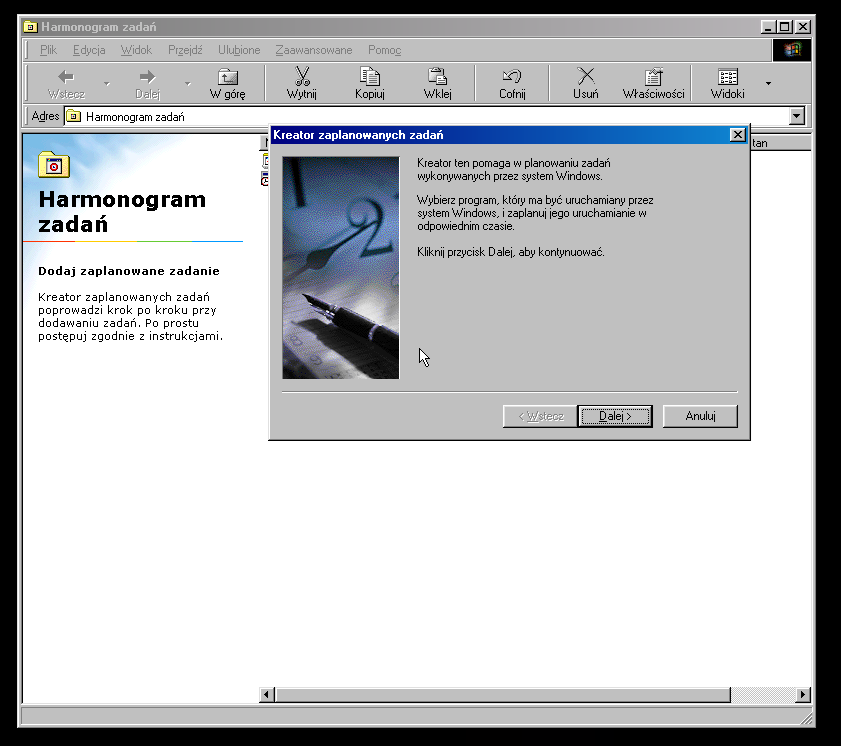Click the Harmonogram zadań title bar icon
The height and width of the screenshot is (746, 841).
31,27
